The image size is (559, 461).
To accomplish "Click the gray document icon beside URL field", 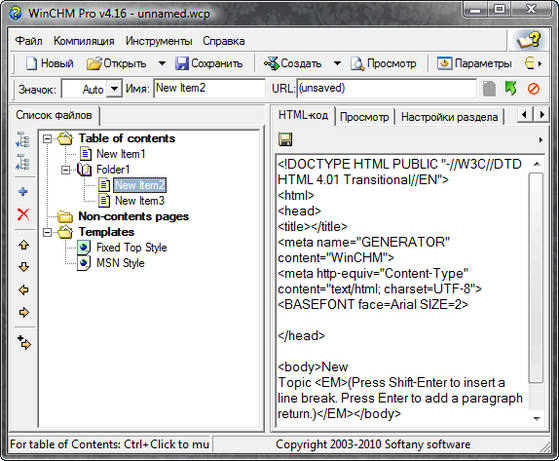I will click(x=489, y=88).
